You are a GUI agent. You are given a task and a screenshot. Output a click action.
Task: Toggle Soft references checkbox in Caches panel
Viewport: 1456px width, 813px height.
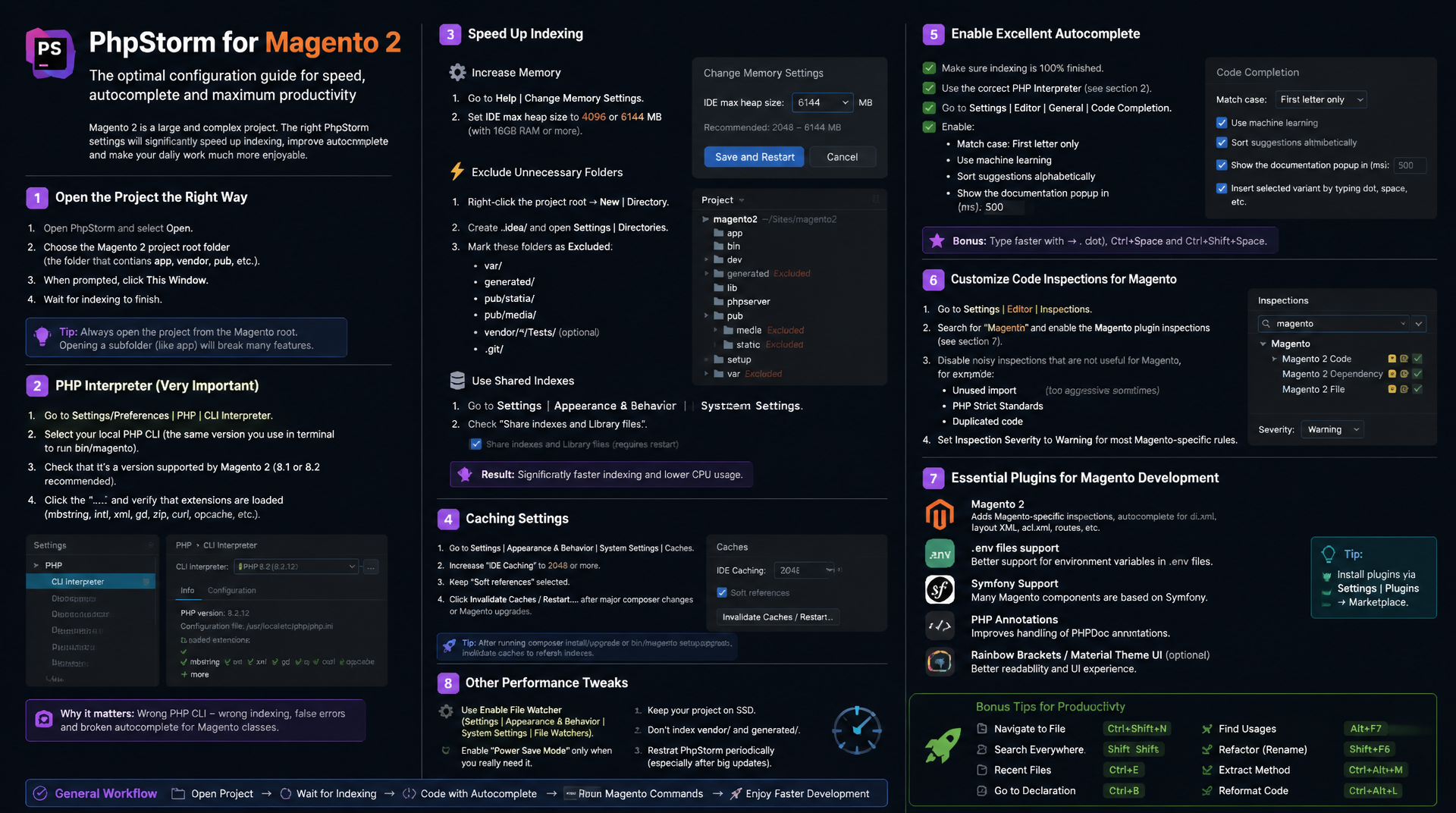coord(722,592)
